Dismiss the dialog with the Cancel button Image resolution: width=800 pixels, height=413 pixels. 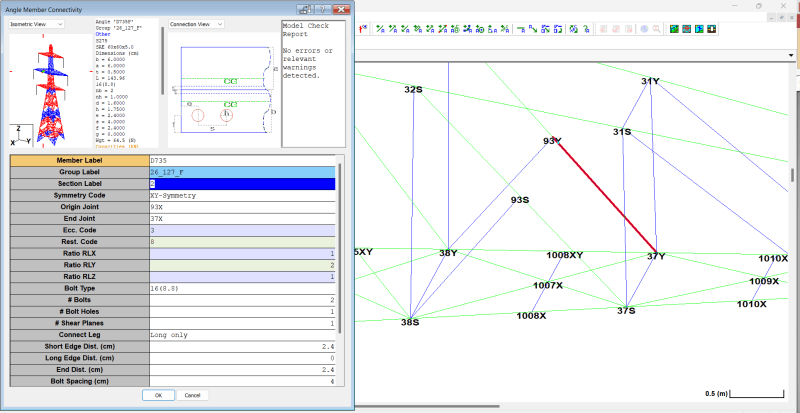192,395
